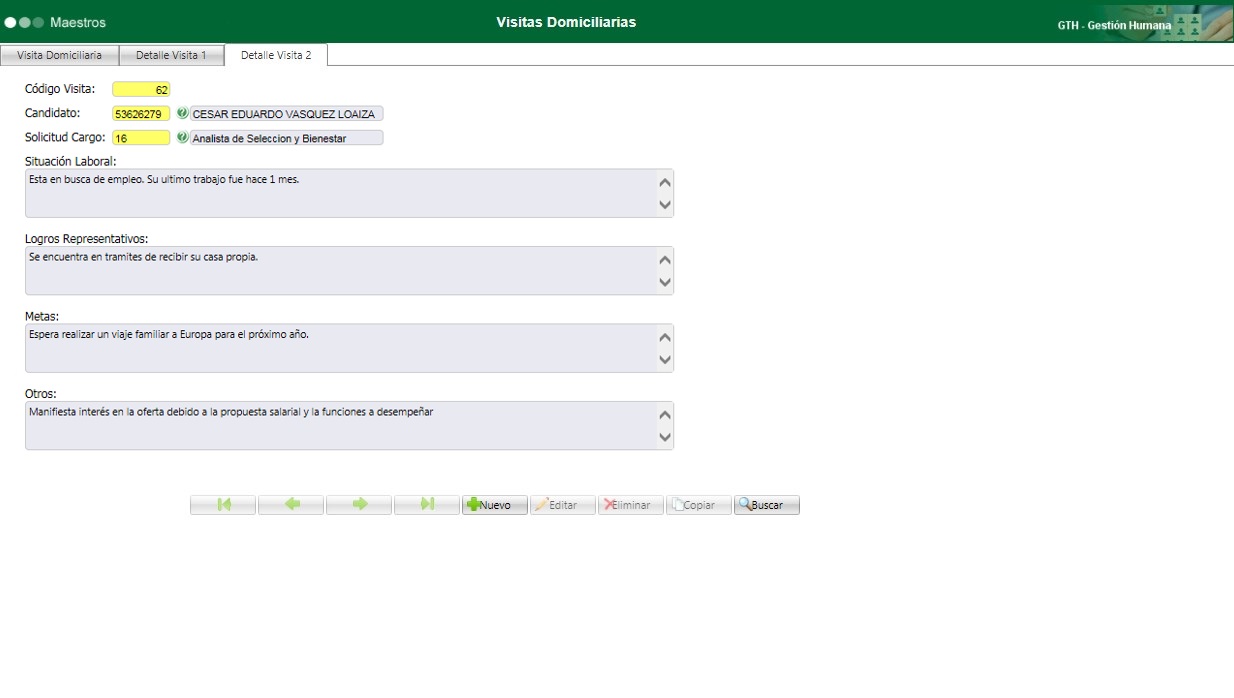The height and width of the screenshot is (698, 1234).
Task: Click the Otros label
Action: tap(41, 394)
